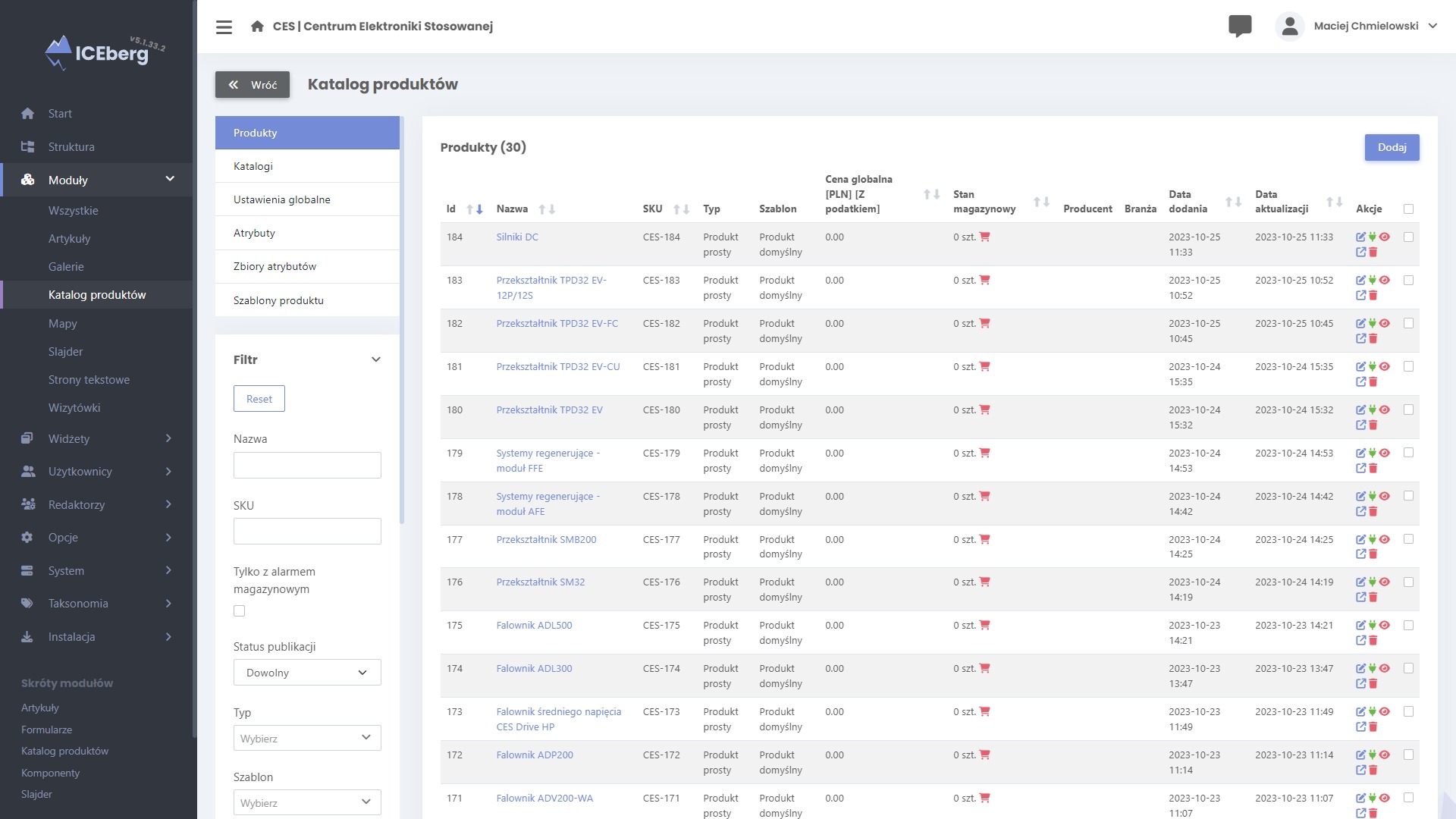This screenshot has height=819, width=1456.
Task: Switch to Katalogi tab
Action: 307,166
